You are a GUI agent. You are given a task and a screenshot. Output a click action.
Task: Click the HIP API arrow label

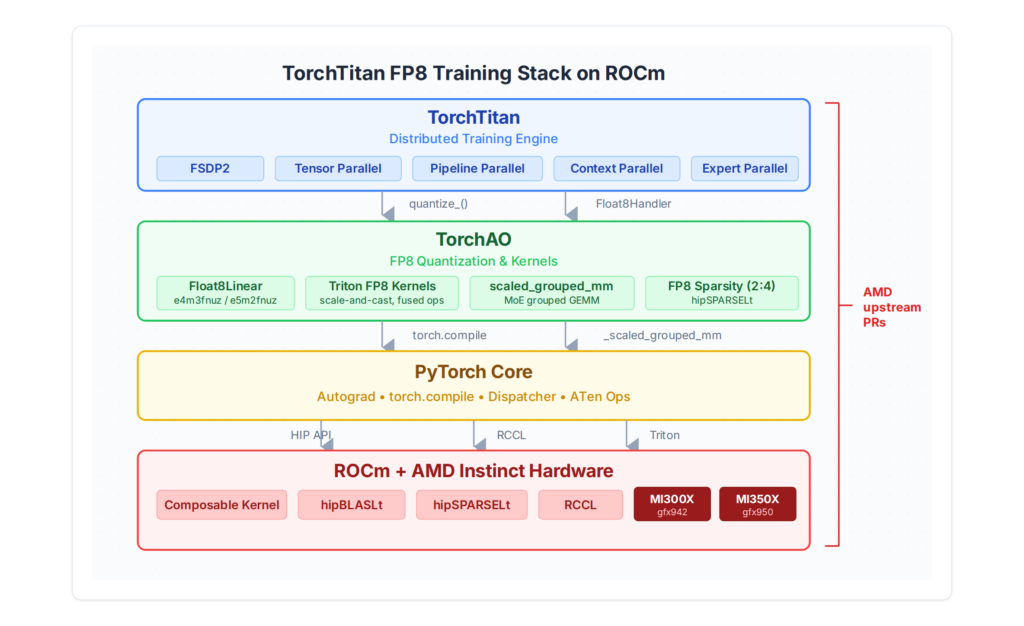pyautogui.click(x=311, y=435)
